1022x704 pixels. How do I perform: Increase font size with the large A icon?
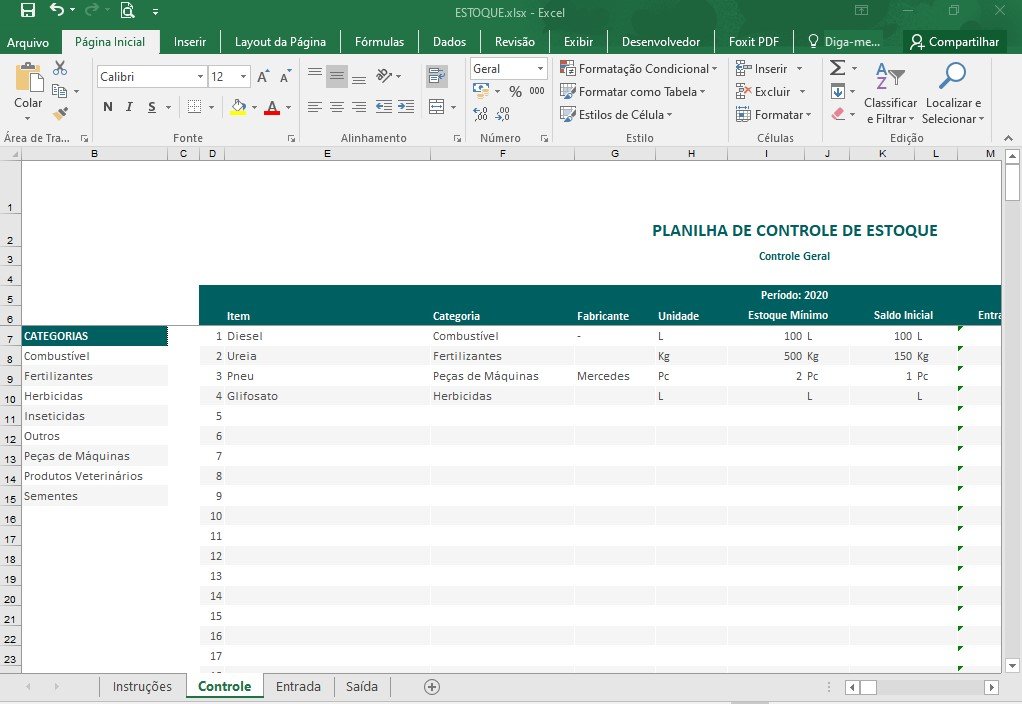click(263, 77)
